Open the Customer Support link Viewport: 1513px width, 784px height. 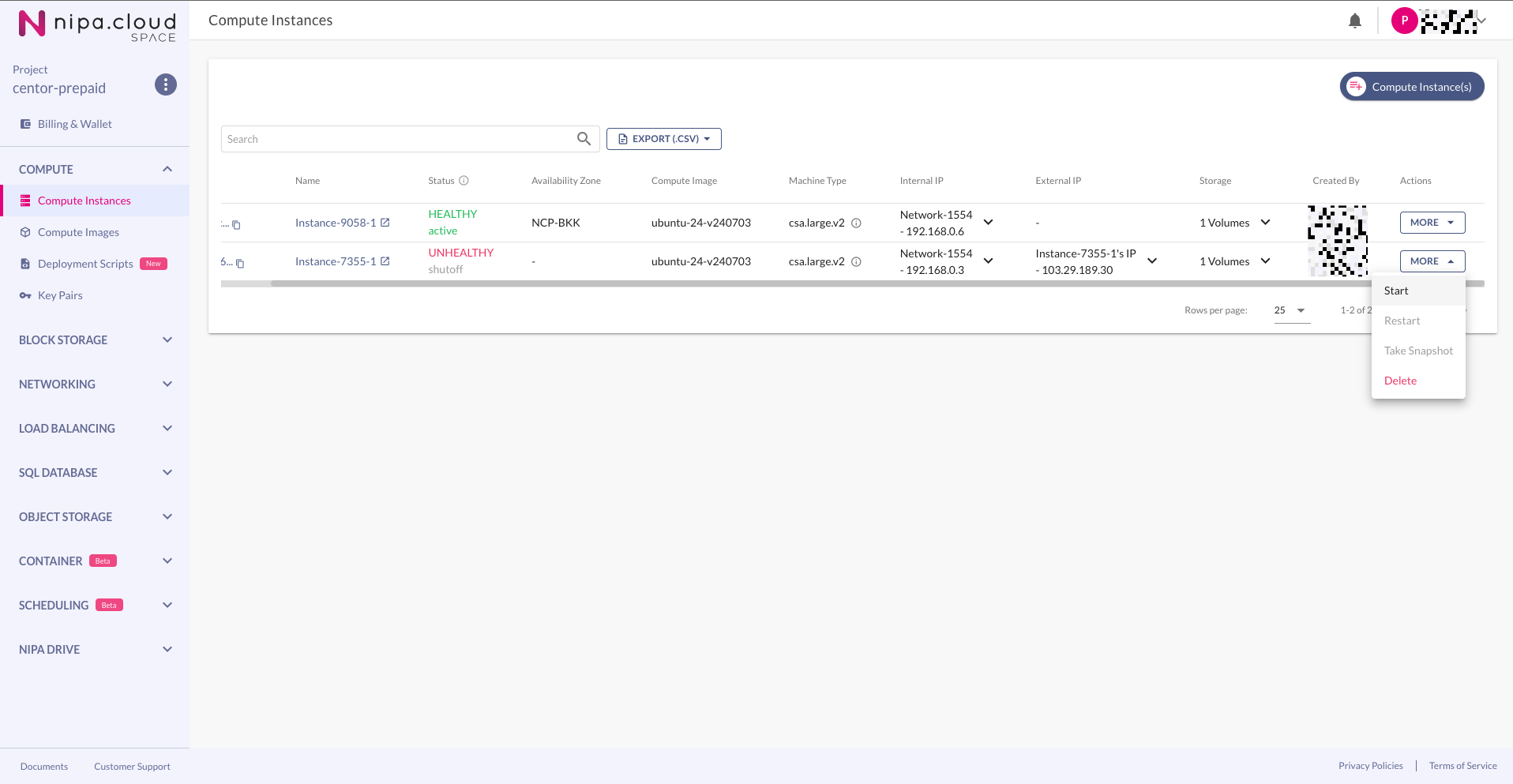[x=132, y=767]
